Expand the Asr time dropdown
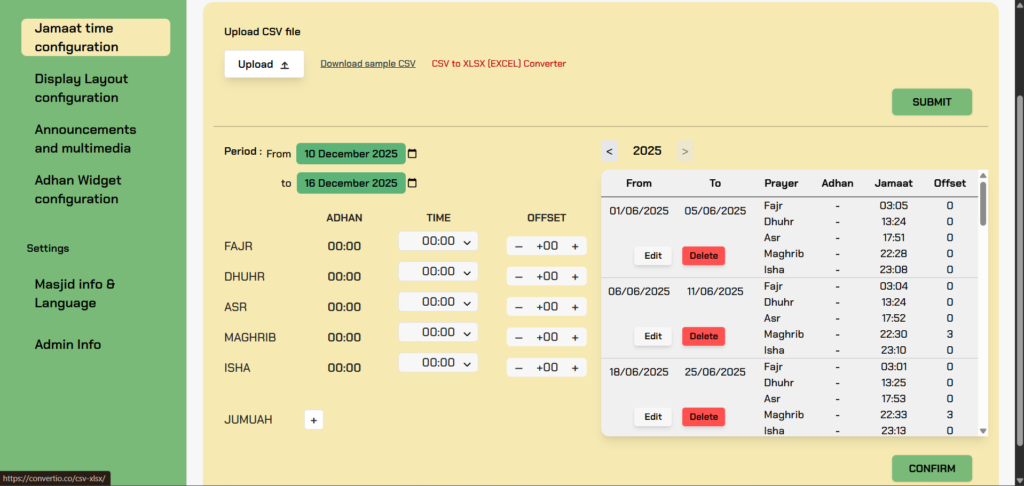The width and height of the screenshot is (1024, 486). pyautogui.click(x=438, y=302)
